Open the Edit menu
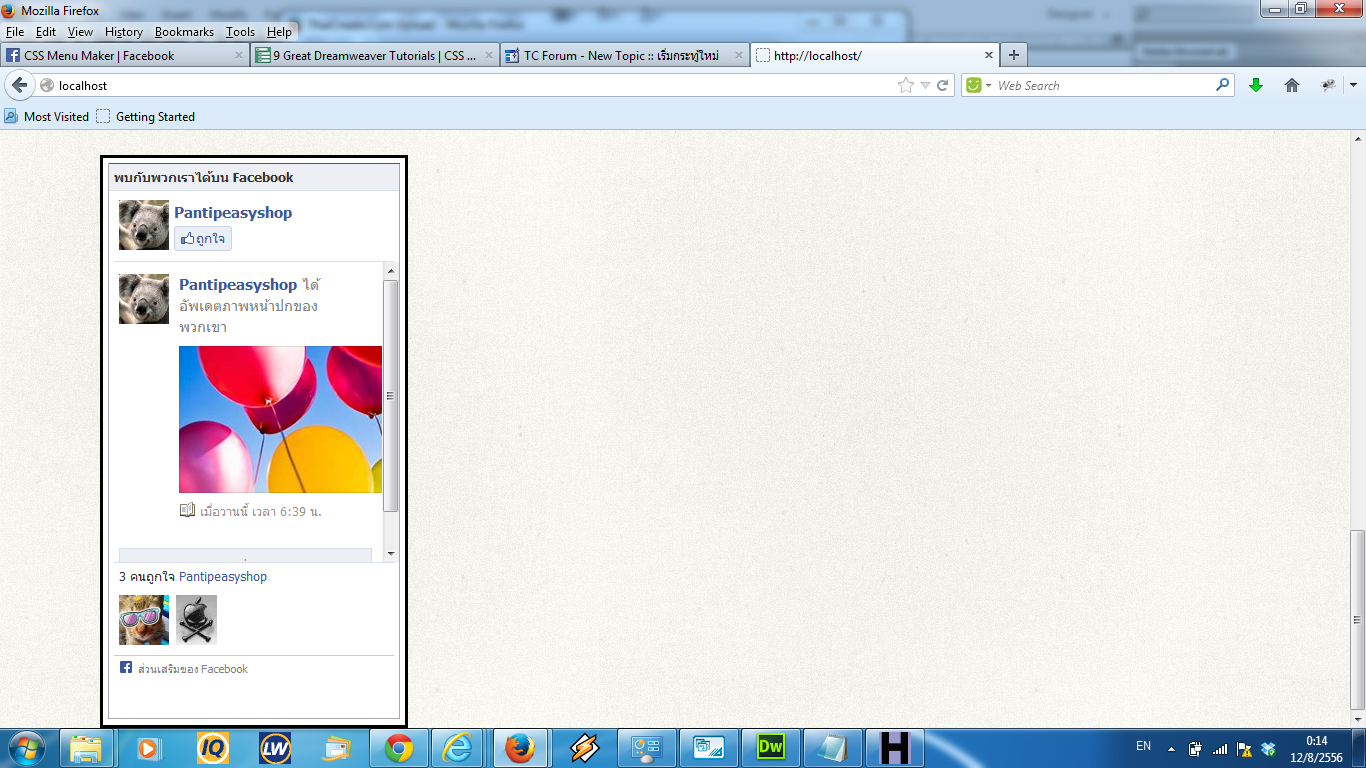 click(x=46, y=32)
